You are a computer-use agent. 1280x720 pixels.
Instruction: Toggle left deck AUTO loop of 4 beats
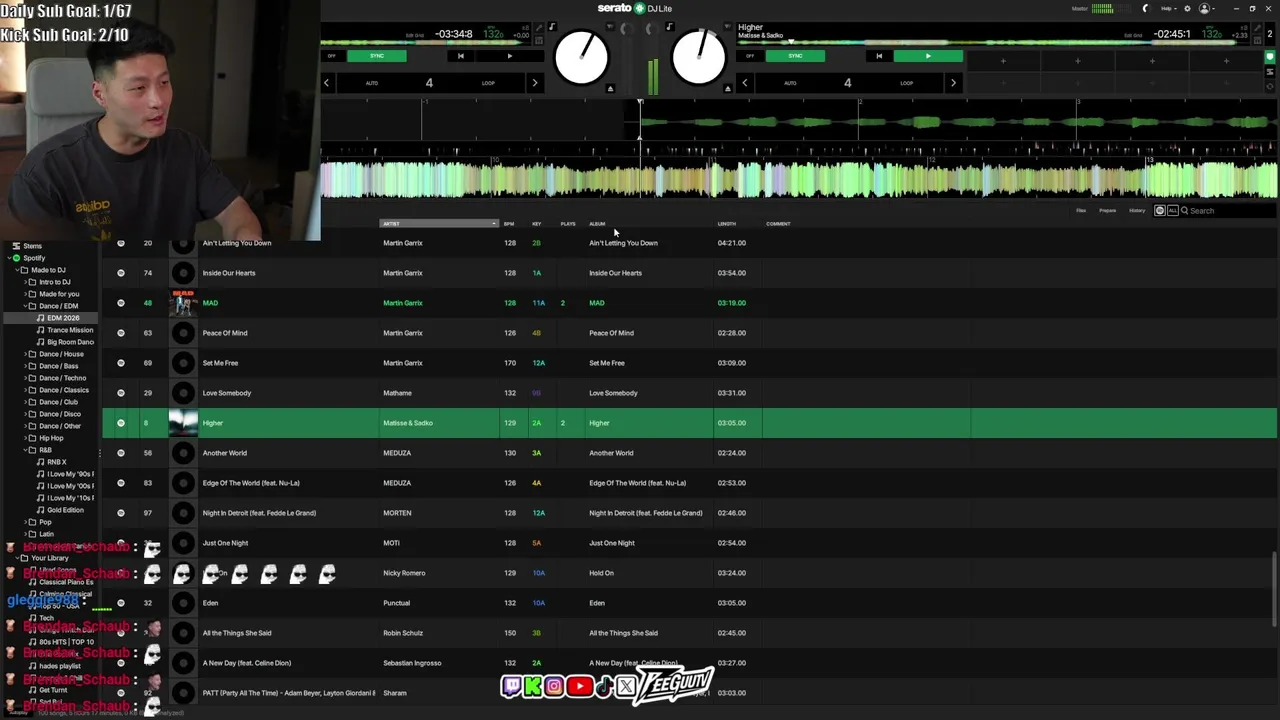(x=372, y=83)
